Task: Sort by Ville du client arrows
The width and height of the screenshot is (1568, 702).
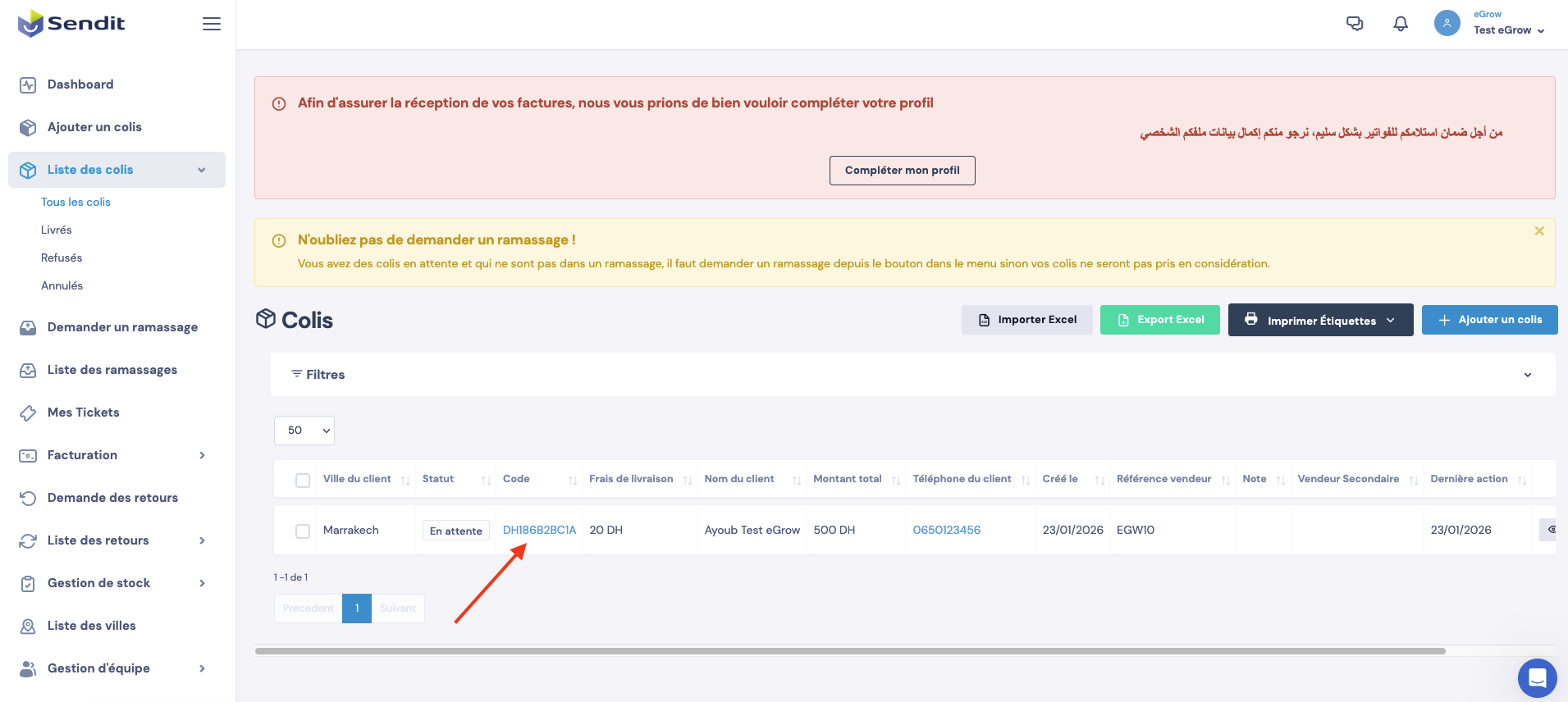Action: (x=405, y=480)
